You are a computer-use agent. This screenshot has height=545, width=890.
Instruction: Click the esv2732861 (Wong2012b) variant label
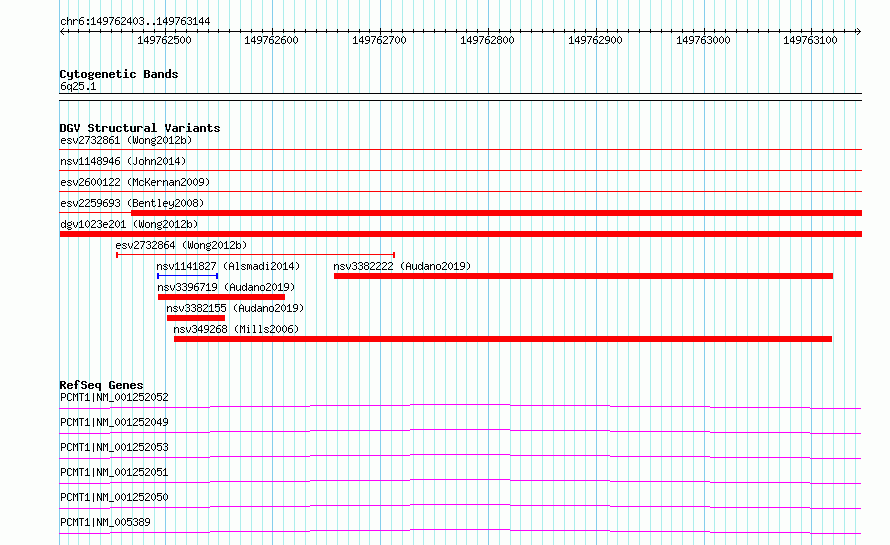pyautogui.click(x=126, y=140)
